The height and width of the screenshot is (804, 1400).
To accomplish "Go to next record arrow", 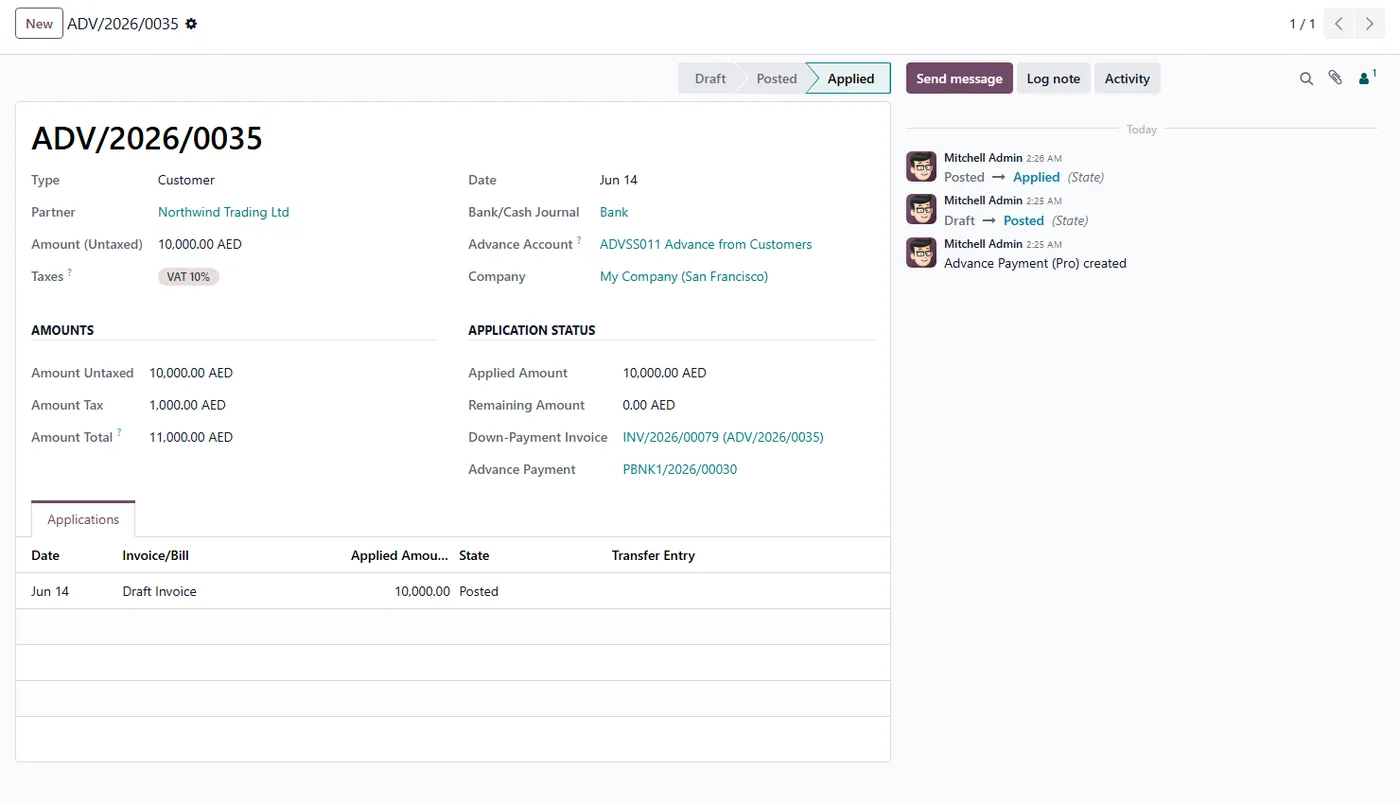I will click(1369, 24).
